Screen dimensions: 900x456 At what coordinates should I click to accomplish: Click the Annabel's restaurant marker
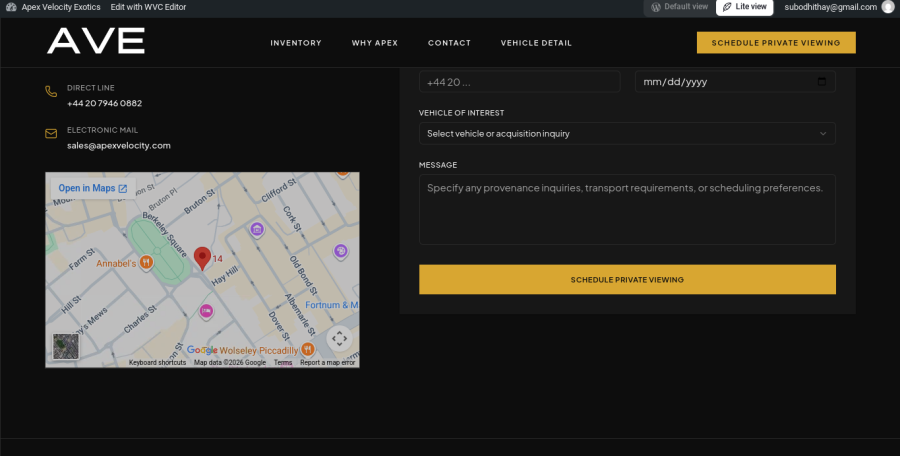pos(146,262)
